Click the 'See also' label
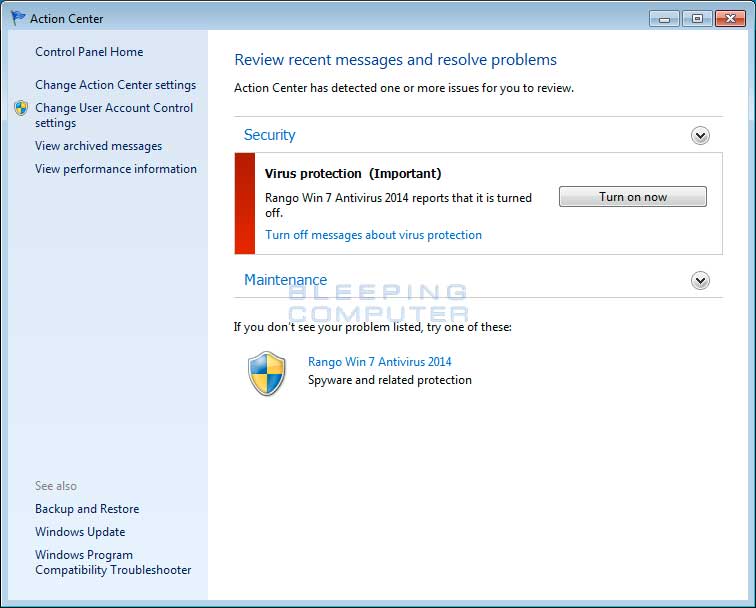 (x=56, y=486)
